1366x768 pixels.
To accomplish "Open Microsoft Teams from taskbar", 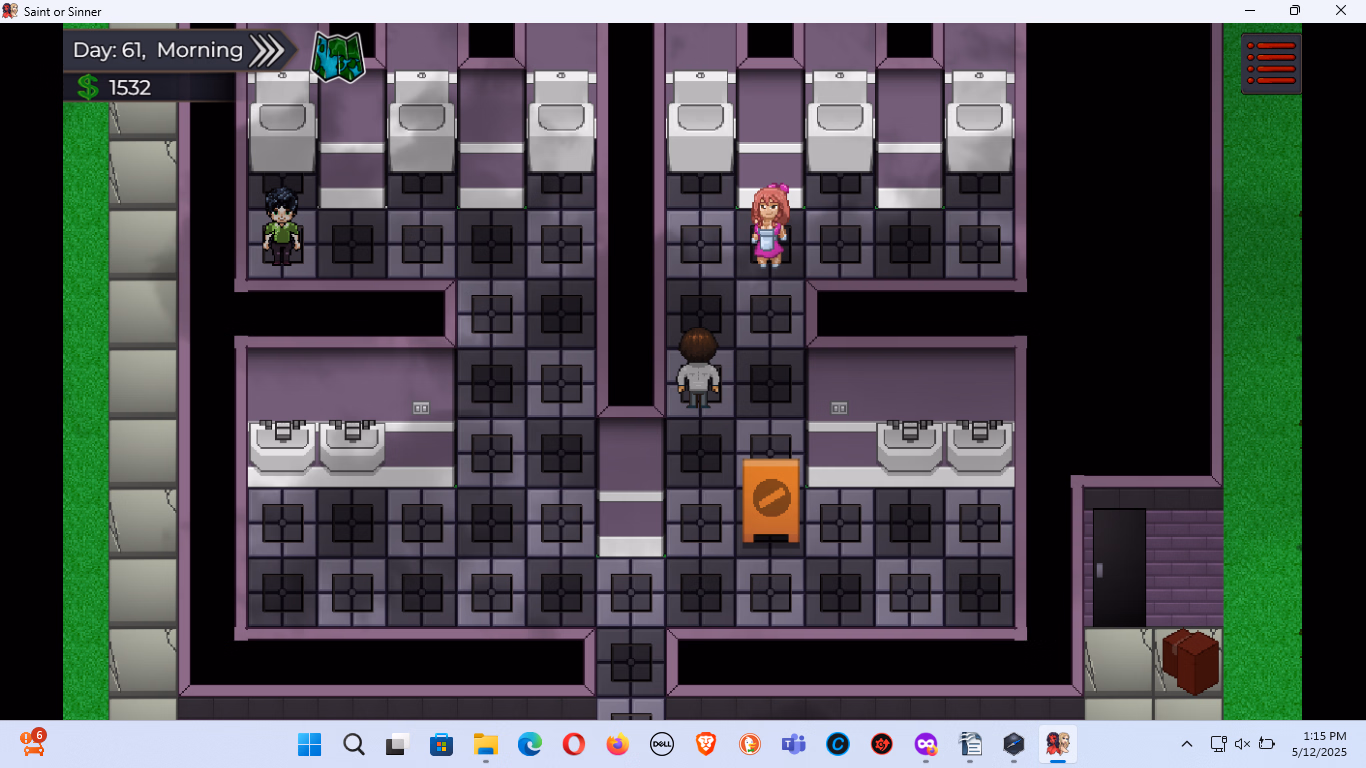I will (793, 744).
